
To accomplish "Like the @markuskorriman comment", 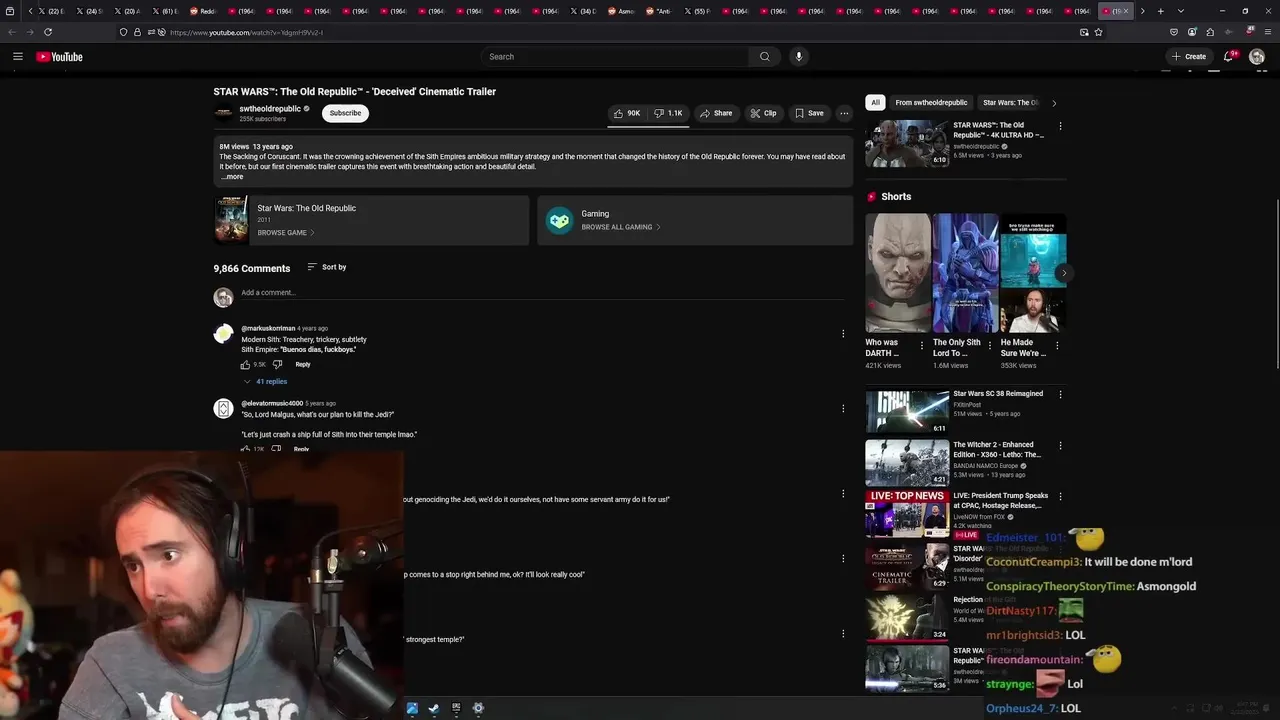I will click(x=245, y=364).
